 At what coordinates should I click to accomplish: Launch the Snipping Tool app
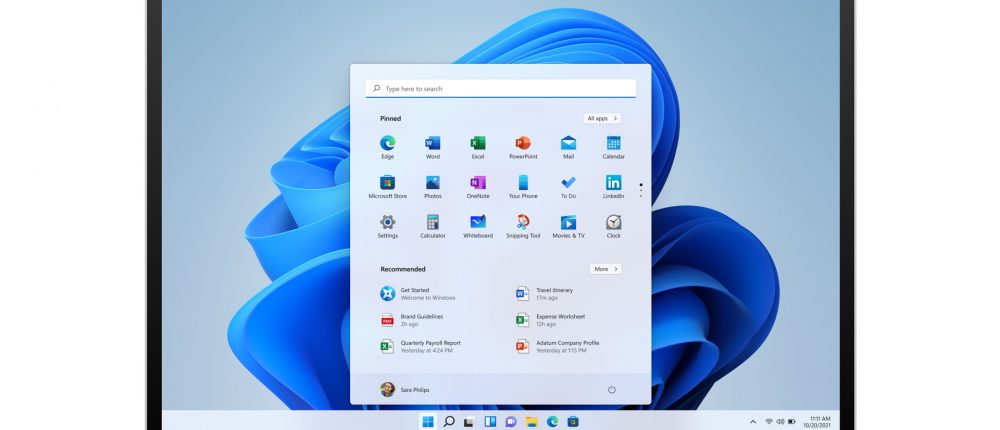523,223
